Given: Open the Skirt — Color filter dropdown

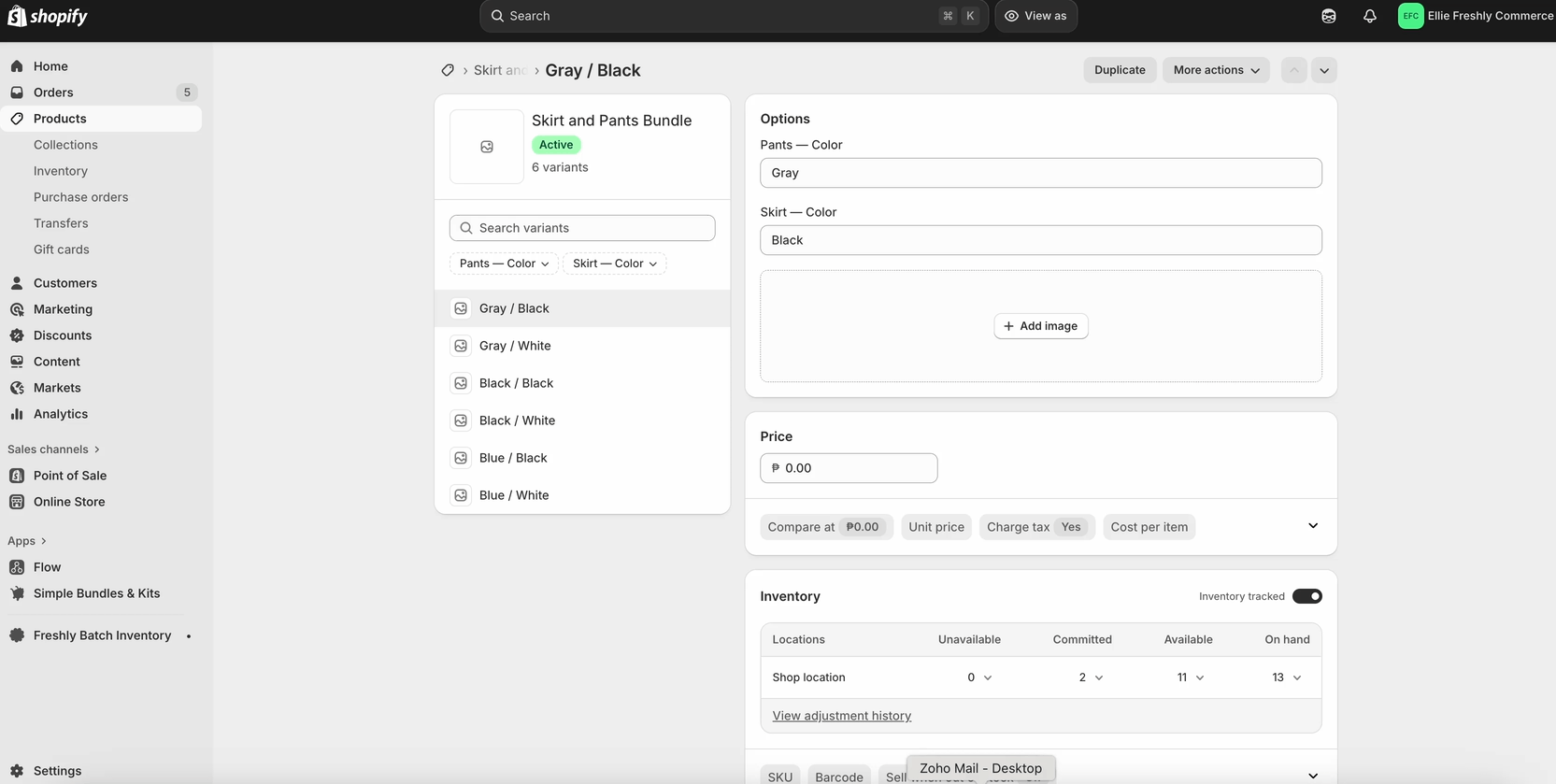Looking at the screenshot, I should [x=615, y=264].
